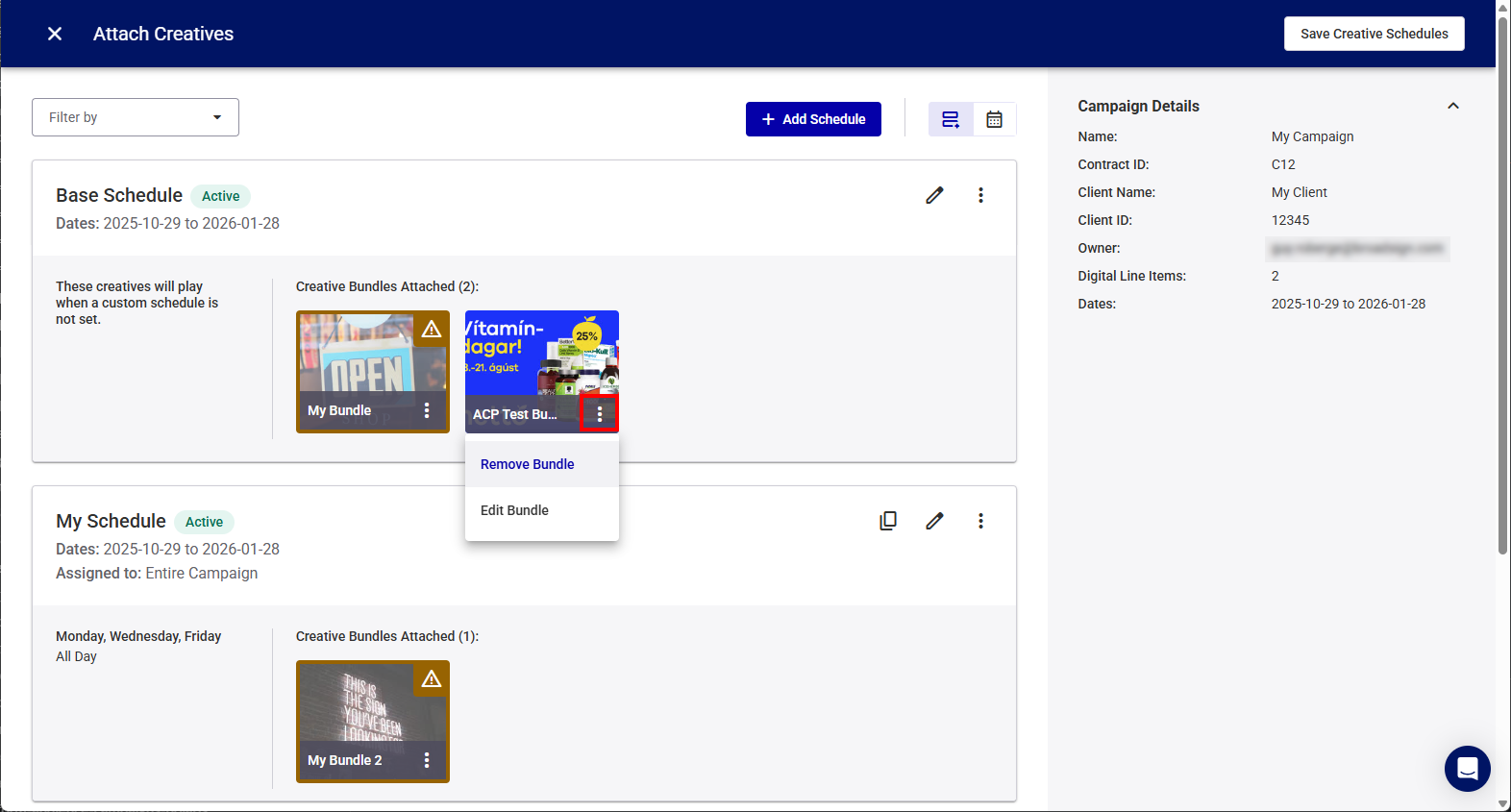Viewport: 1511px width, 812px height.
Task: Click the ACP Test Bundle kebab icon
Action: tap(600, 414)
